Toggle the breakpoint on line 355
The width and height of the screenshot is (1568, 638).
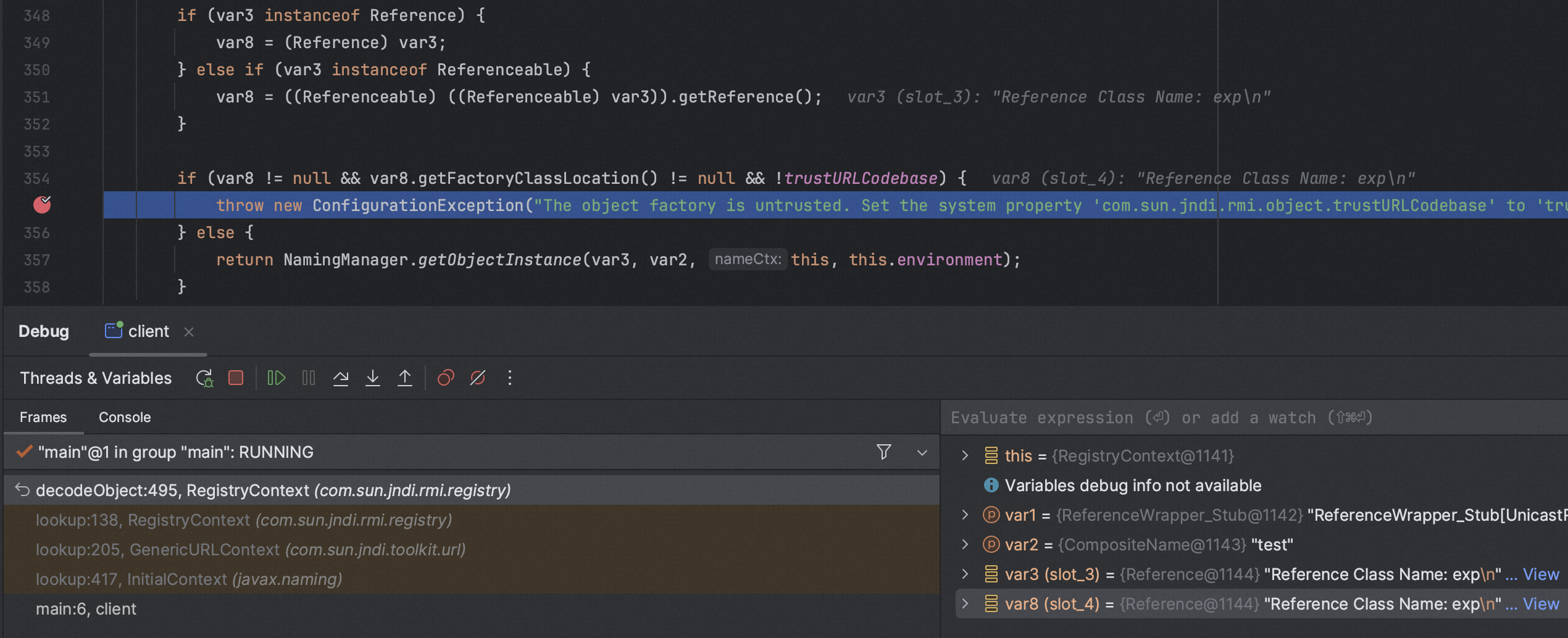coord(42,204)
